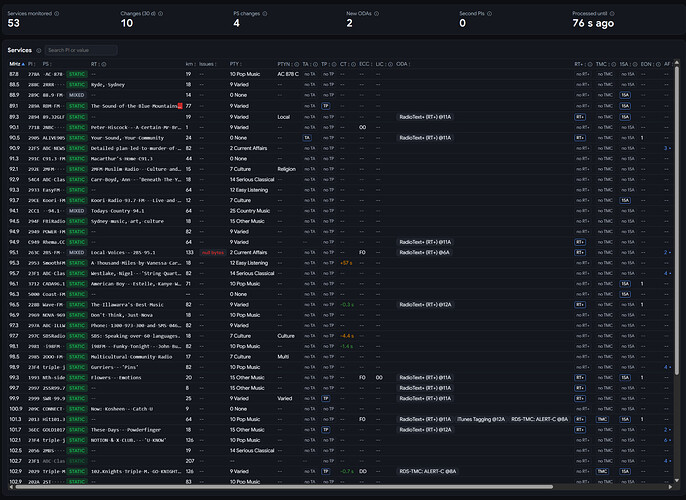686x500 pixels.
Task: Show info for the RT column
Action: coord(104,64)
